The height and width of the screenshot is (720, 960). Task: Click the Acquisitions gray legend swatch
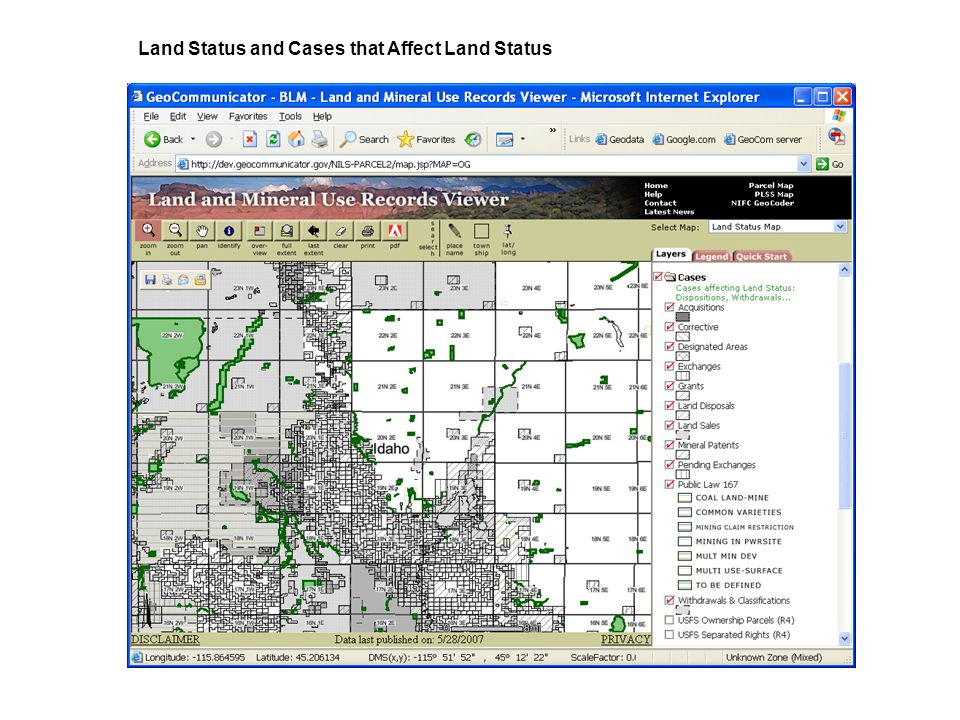[683, 317]
